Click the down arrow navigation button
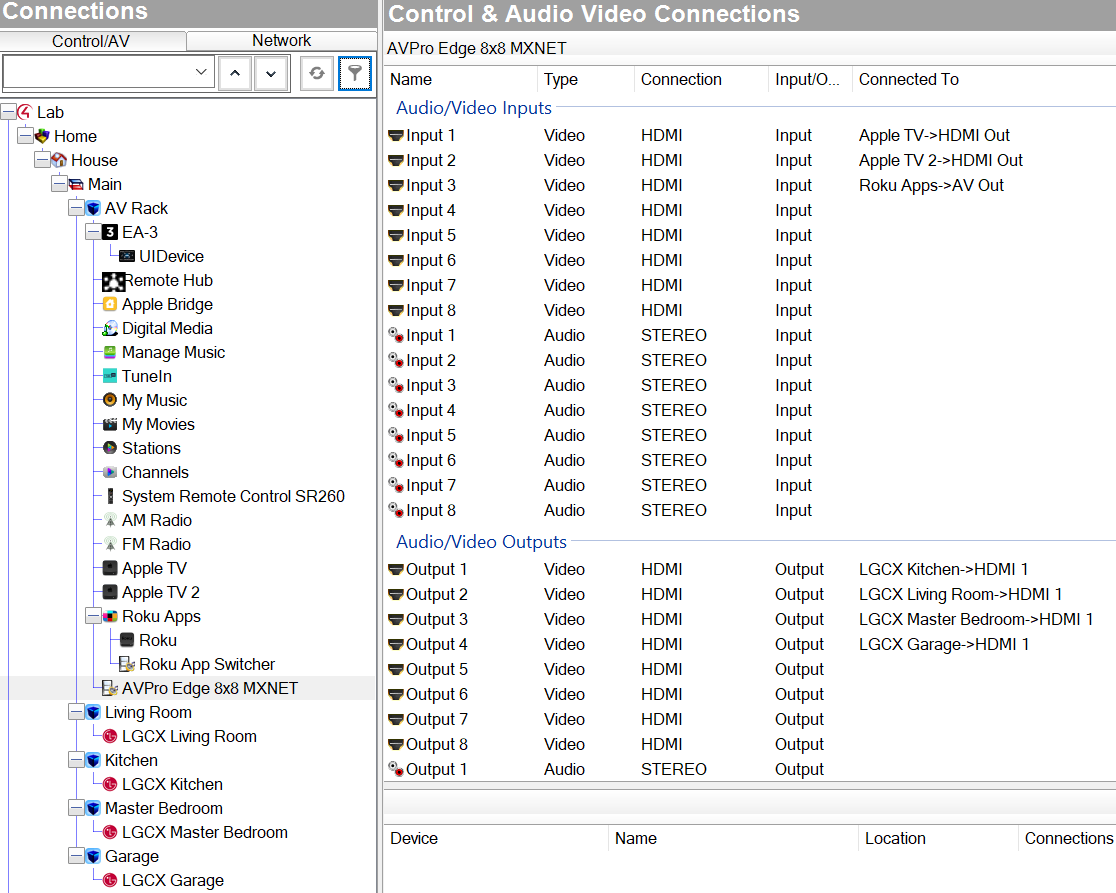Viewport: 1116px width, 893px height. pos(270,73)
